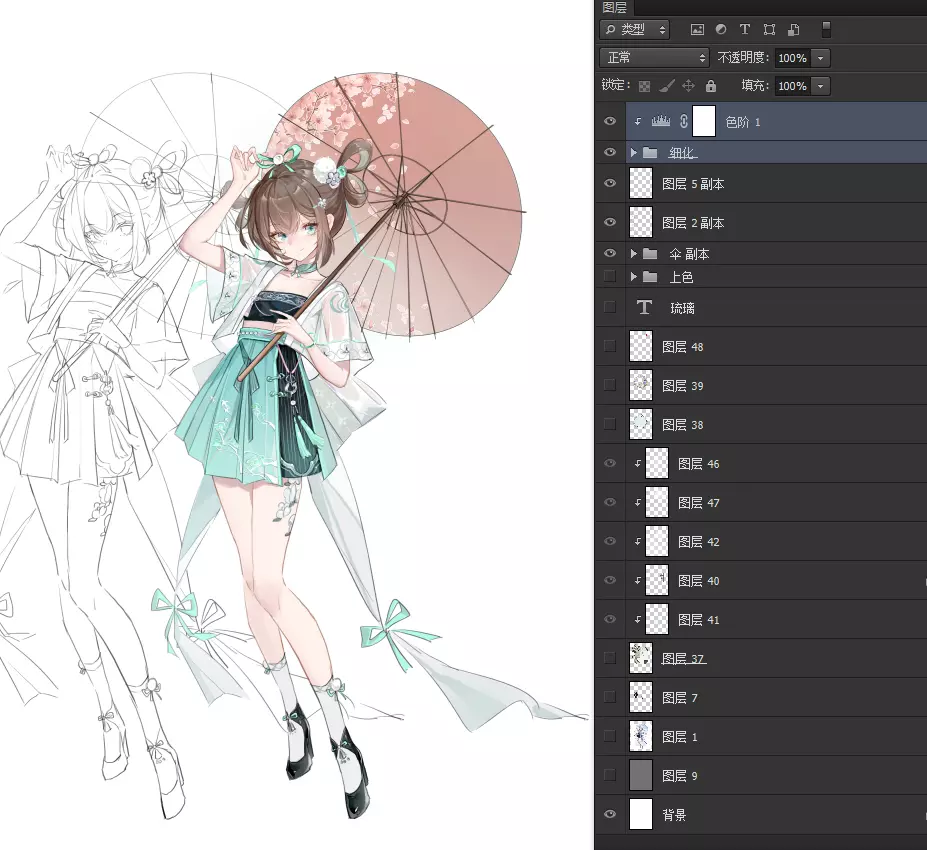Filter layers by adjustment layer icon
This screenshot has height=850, width=927.
[721, 29]
